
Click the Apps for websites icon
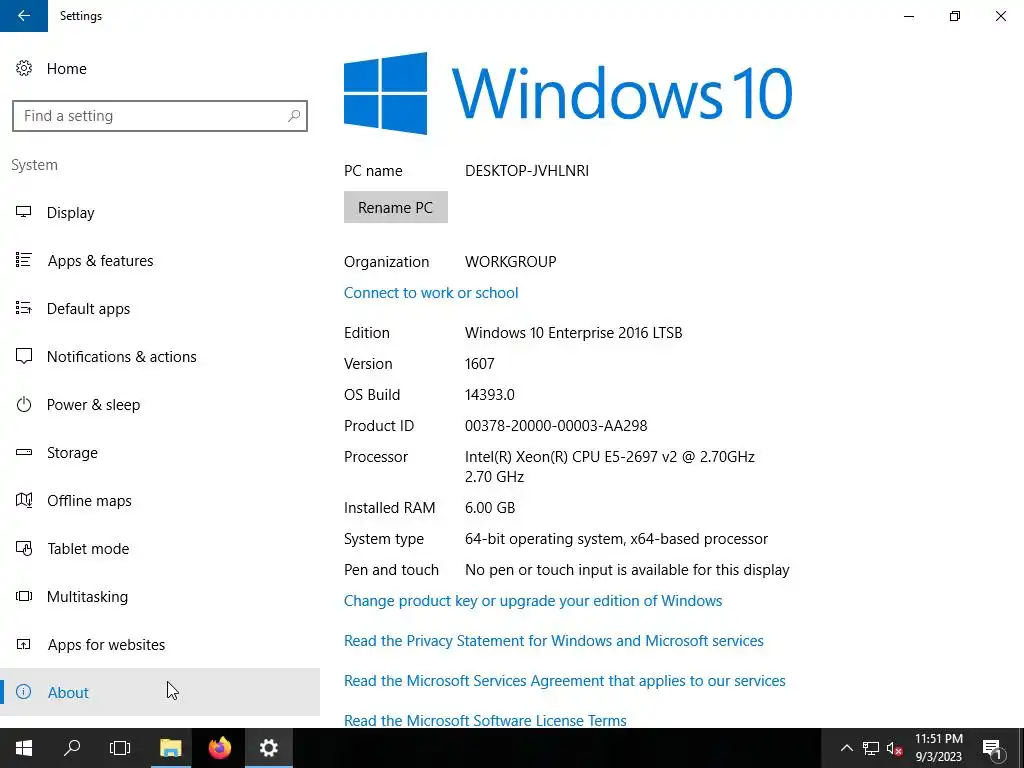point(24,645)
